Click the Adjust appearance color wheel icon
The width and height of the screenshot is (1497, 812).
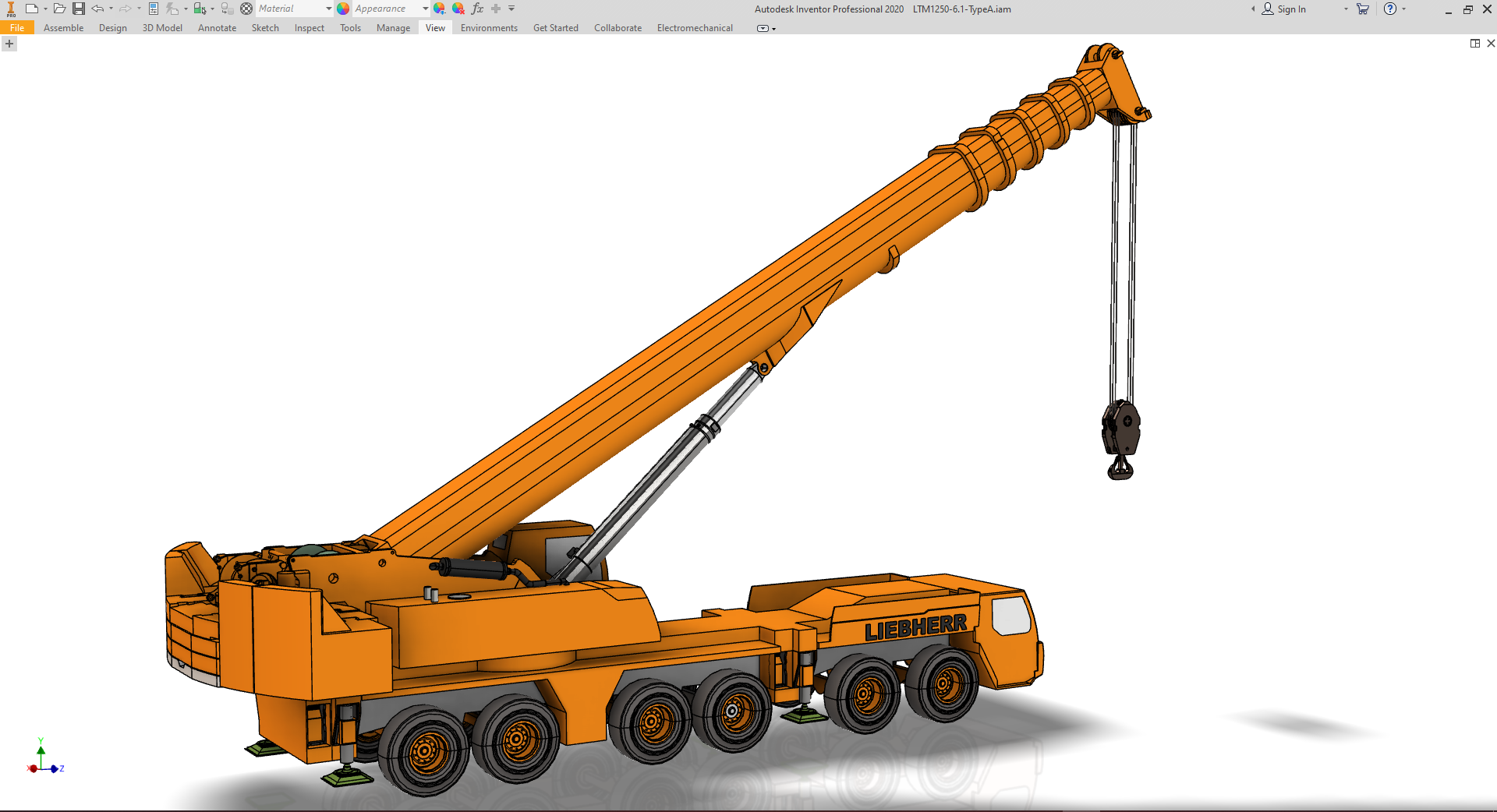[x=440, y=9]
